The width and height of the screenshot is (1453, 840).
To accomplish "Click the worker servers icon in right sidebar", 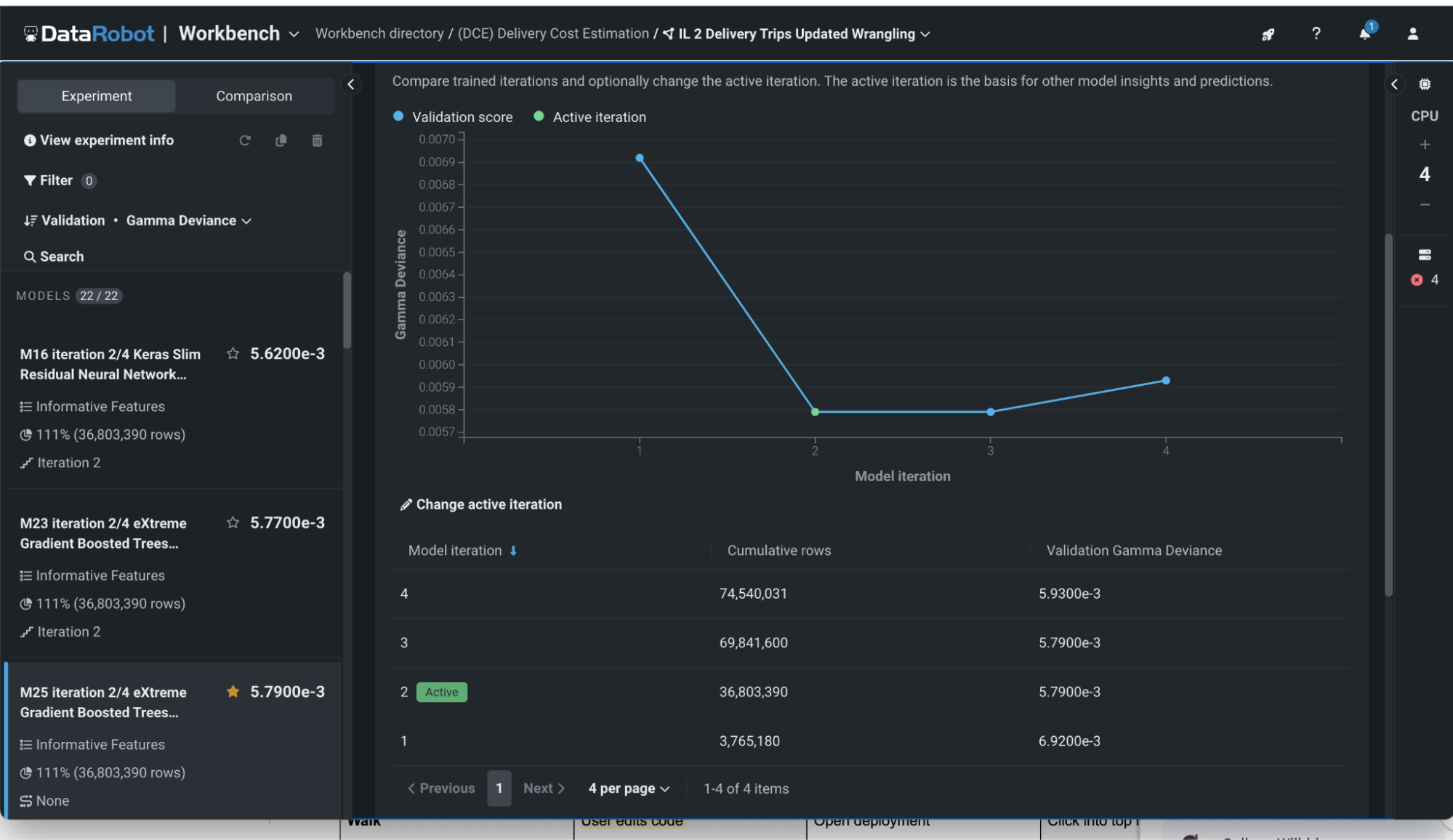I will pyautogui.click(x=1424, y=254).
